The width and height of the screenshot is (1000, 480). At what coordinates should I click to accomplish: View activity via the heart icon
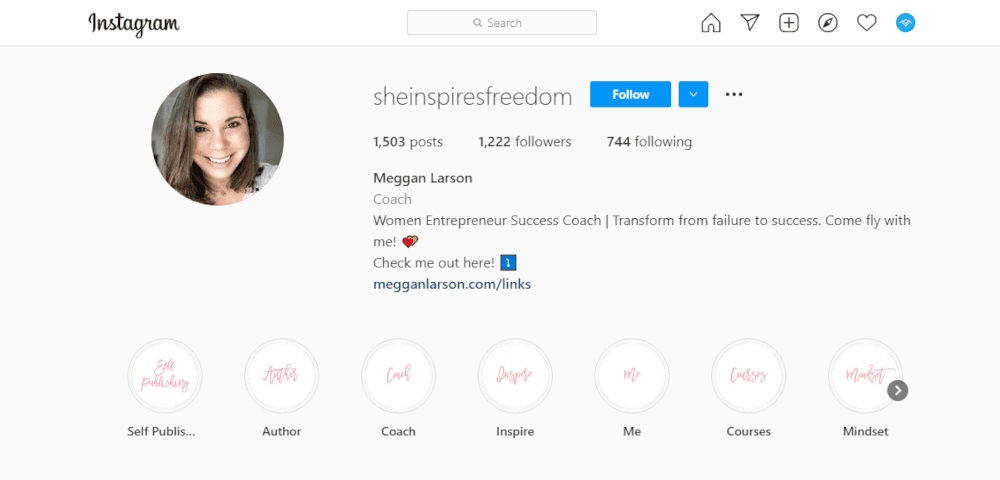coord(866,23)
